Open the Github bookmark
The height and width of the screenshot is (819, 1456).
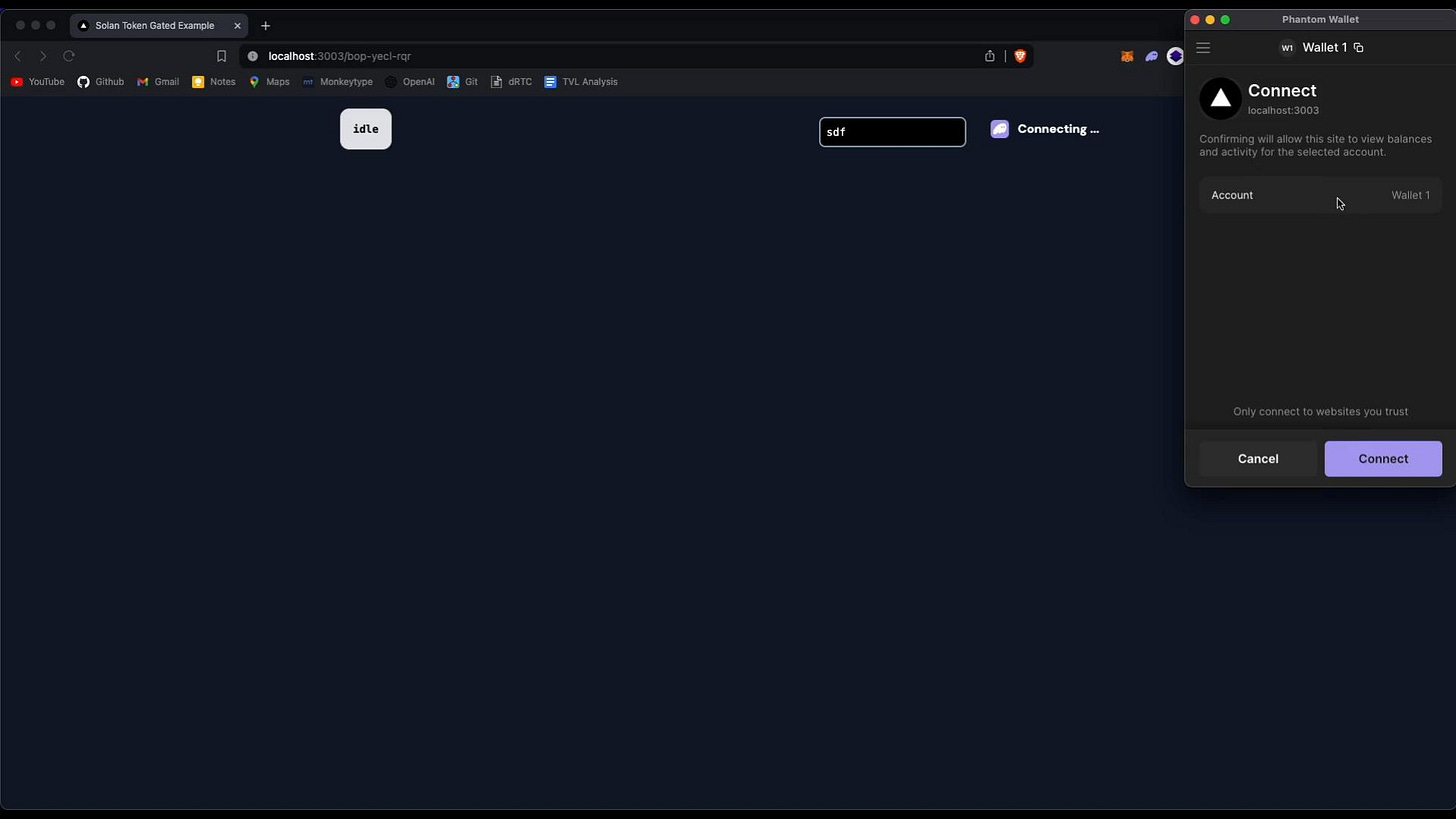click(x=101, y=82)
